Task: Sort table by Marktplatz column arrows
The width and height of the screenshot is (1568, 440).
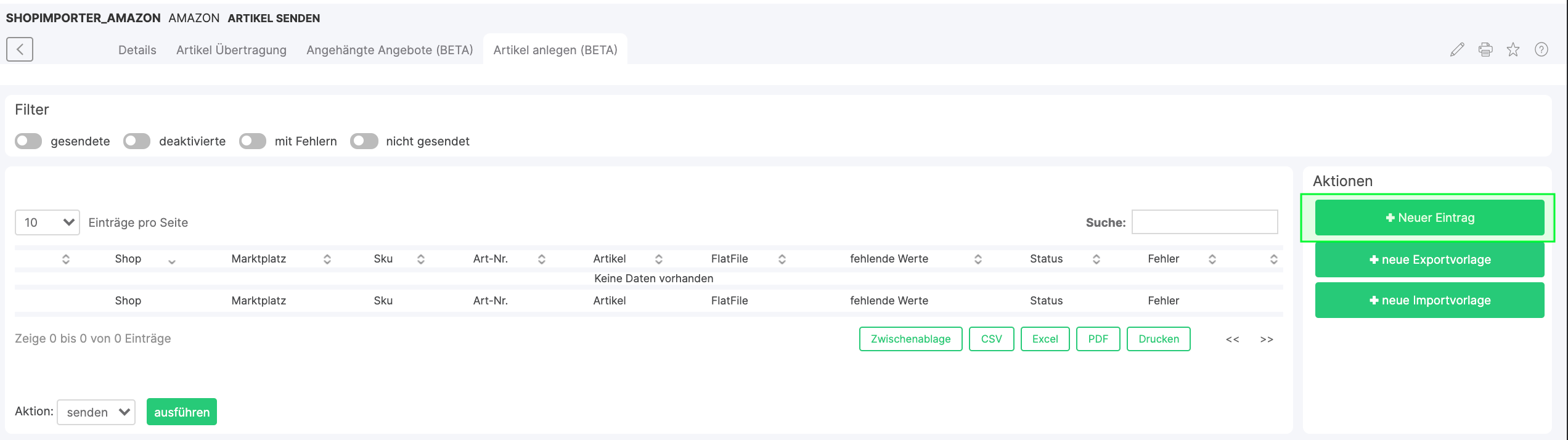Action: point(327,259)
